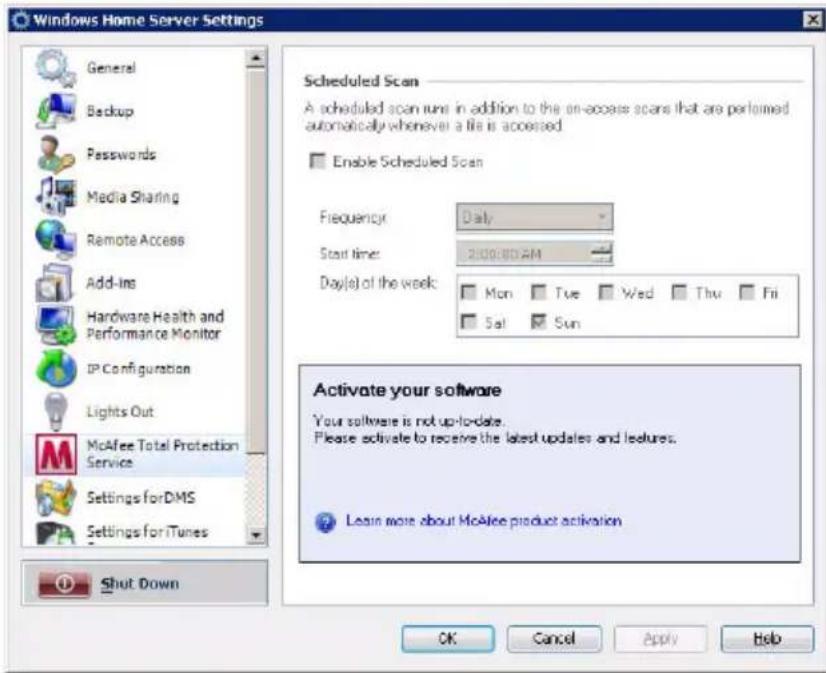Click the Start time spinner arrows
Viewport: 826px width, 673px height.
601,253
